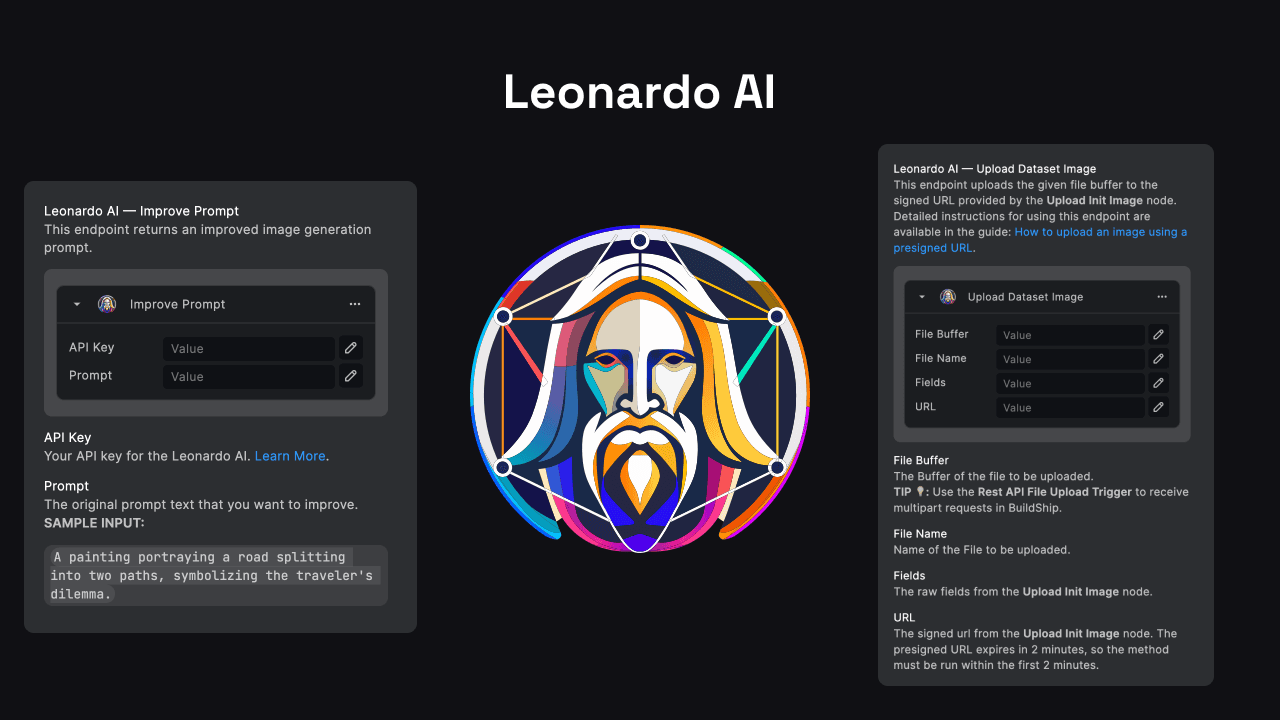Viewport: 1280px width, 720px height.
Task: Click the File Name value input
Action: point(1070,359)
